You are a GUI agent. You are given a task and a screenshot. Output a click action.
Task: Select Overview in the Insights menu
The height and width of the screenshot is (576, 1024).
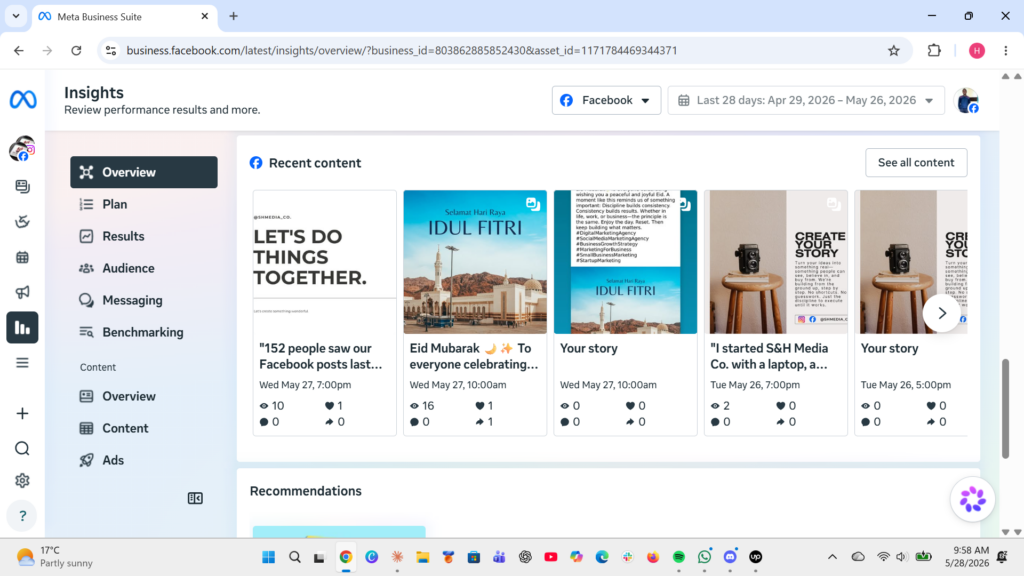(144, 172)
